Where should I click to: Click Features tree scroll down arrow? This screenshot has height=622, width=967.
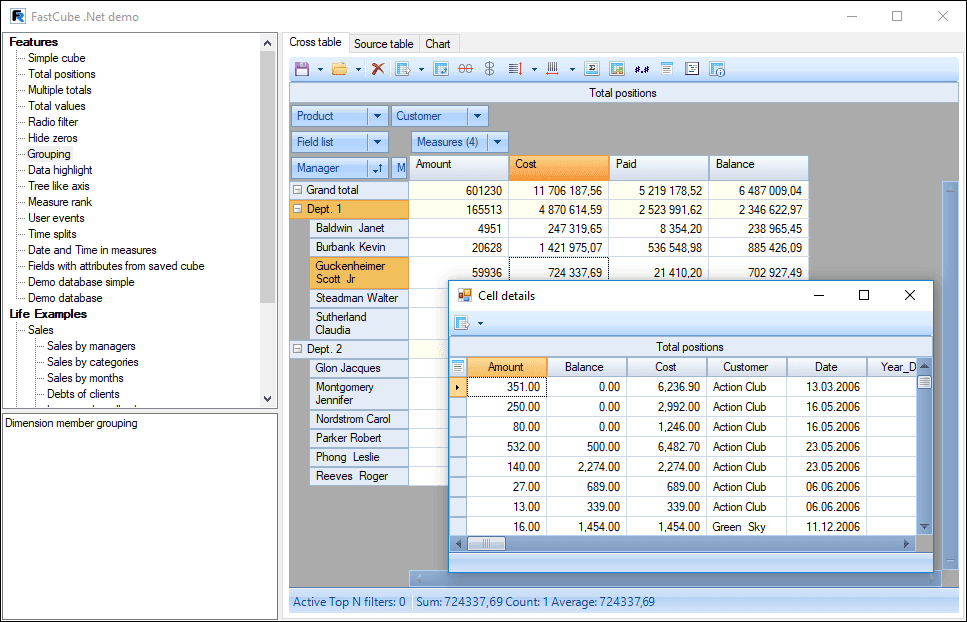[267, 399]
